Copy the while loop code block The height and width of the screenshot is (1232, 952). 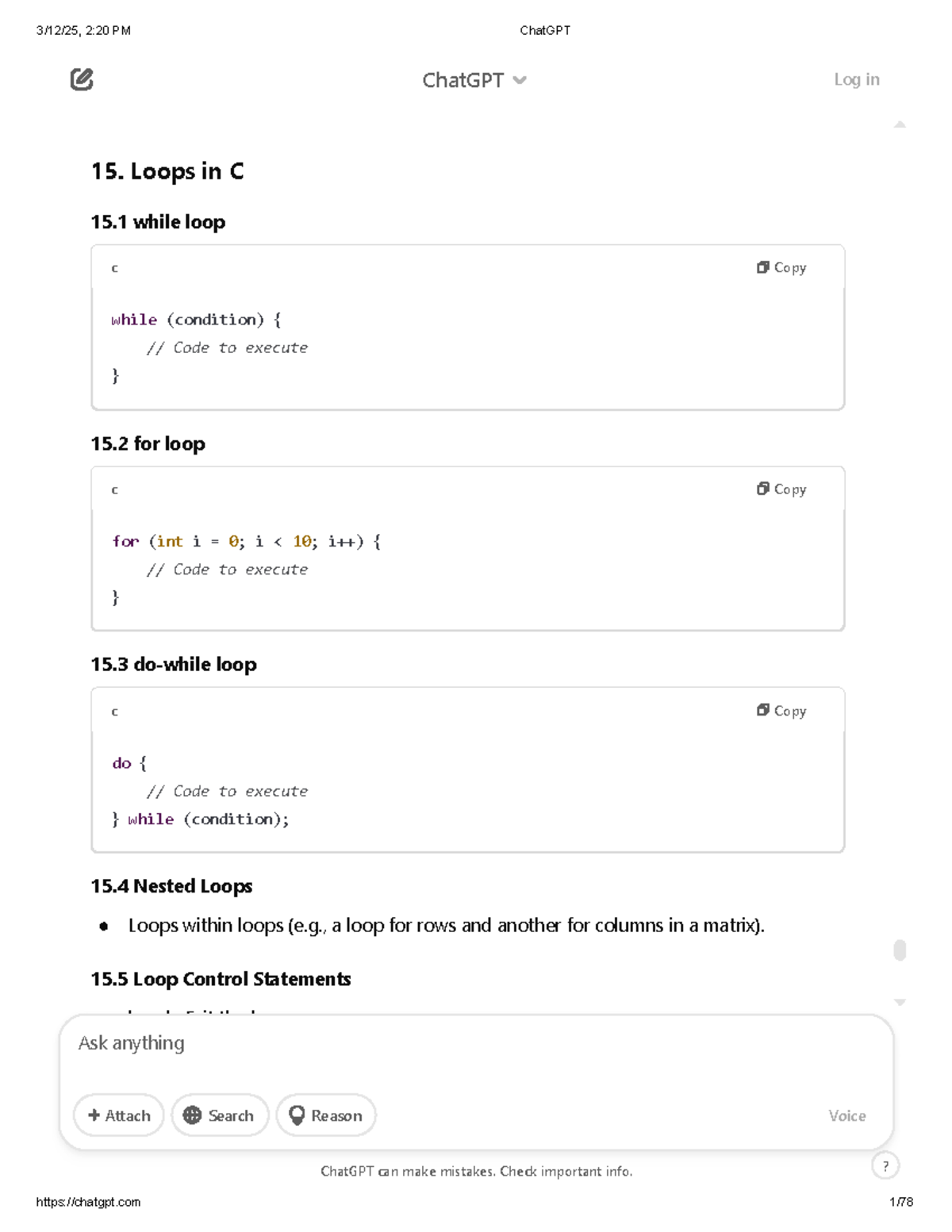tap(781, 268)
